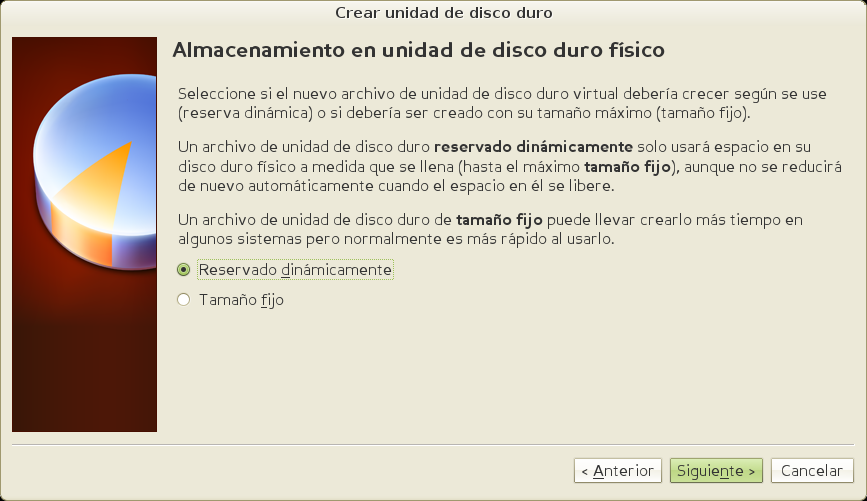This screenshot has height=501, width=867.
Task: Click the bold 'reservado dinámicamente' text
Action: tap(534, 147)
